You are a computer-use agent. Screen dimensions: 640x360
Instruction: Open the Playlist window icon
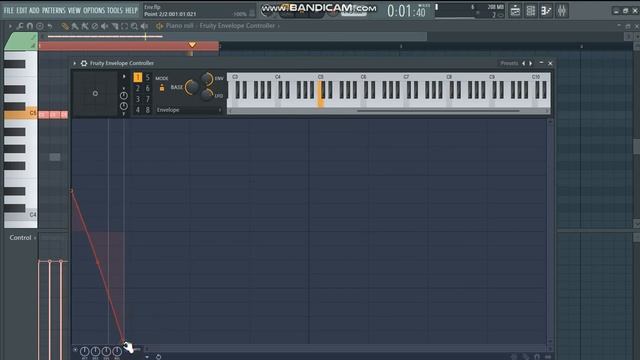pos(515,11)
